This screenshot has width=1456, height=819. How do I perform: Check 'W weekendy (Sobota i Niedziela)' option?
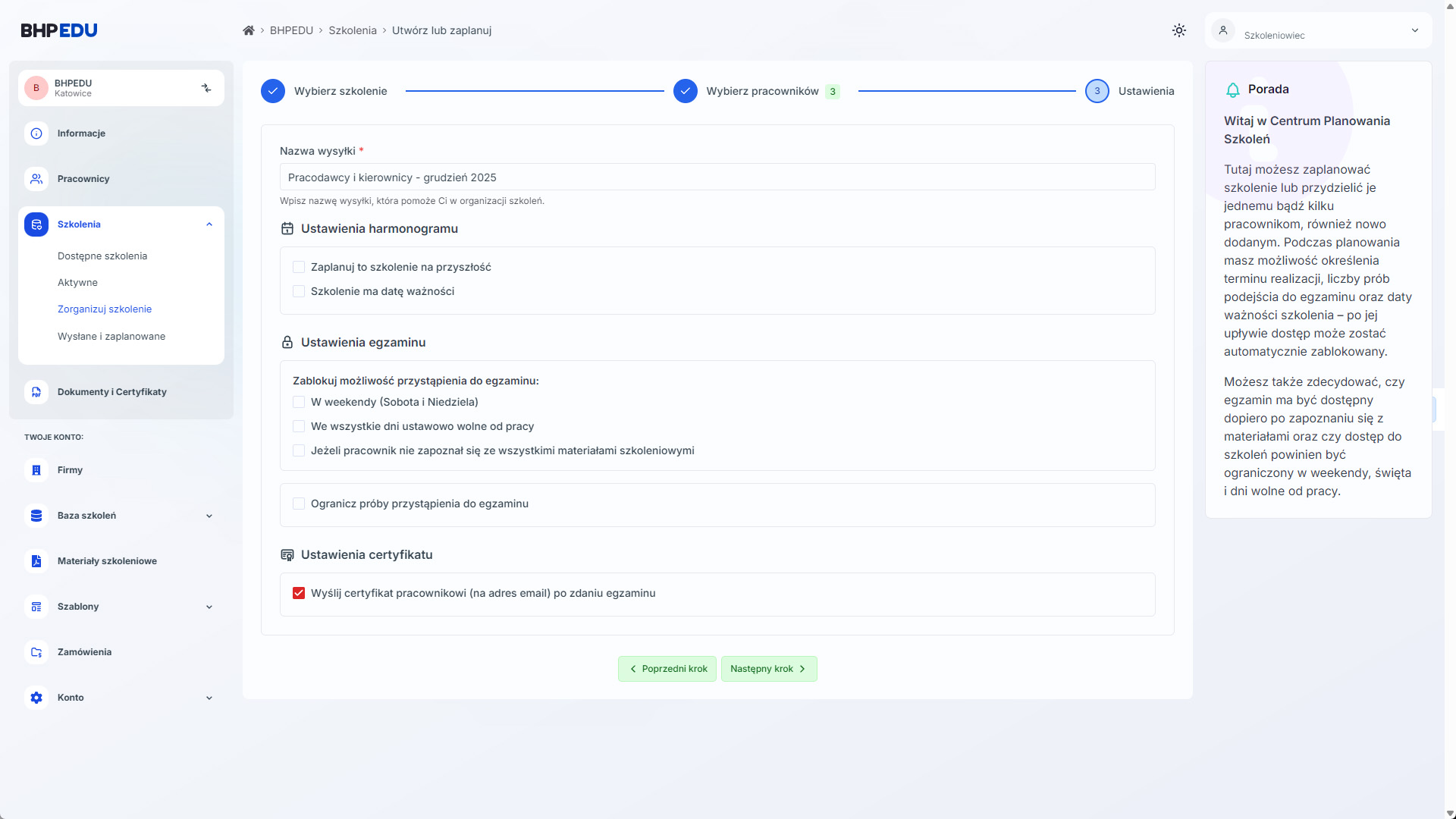[x=299, y=402]
